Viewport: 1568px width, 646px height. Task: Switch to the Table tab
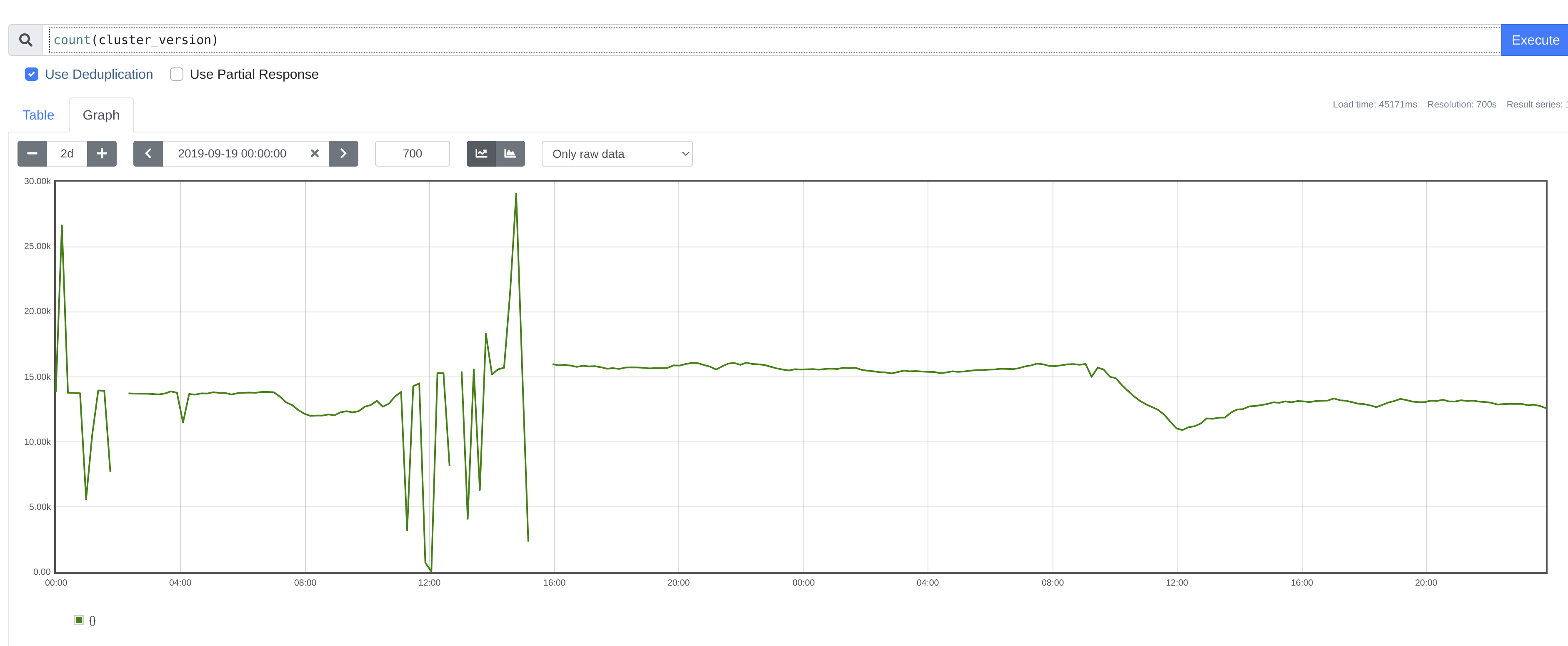click(38, 115)
